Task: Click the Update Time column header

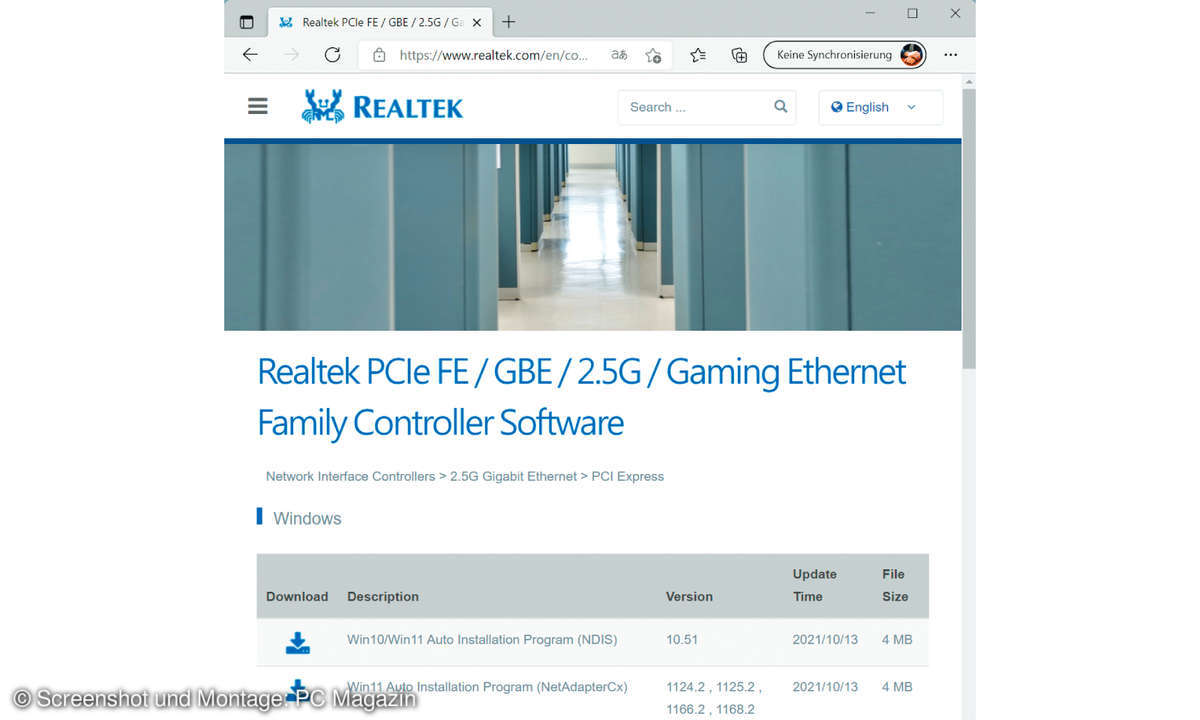Action: [x=815, y=585]
